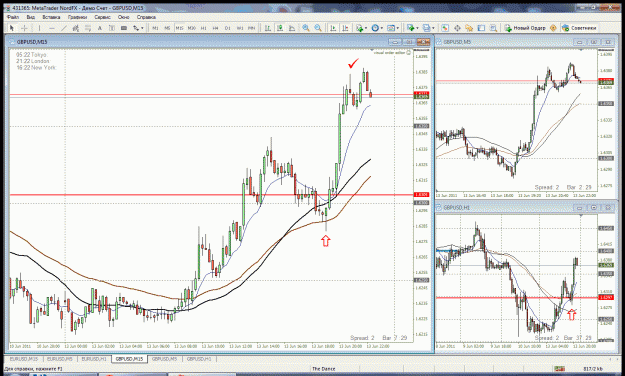Image resolution: width=625 pixels, height=376 pixels.
Task: Toggle chart auto scroll
Action: pyautogui.click(x=333, y=28)
